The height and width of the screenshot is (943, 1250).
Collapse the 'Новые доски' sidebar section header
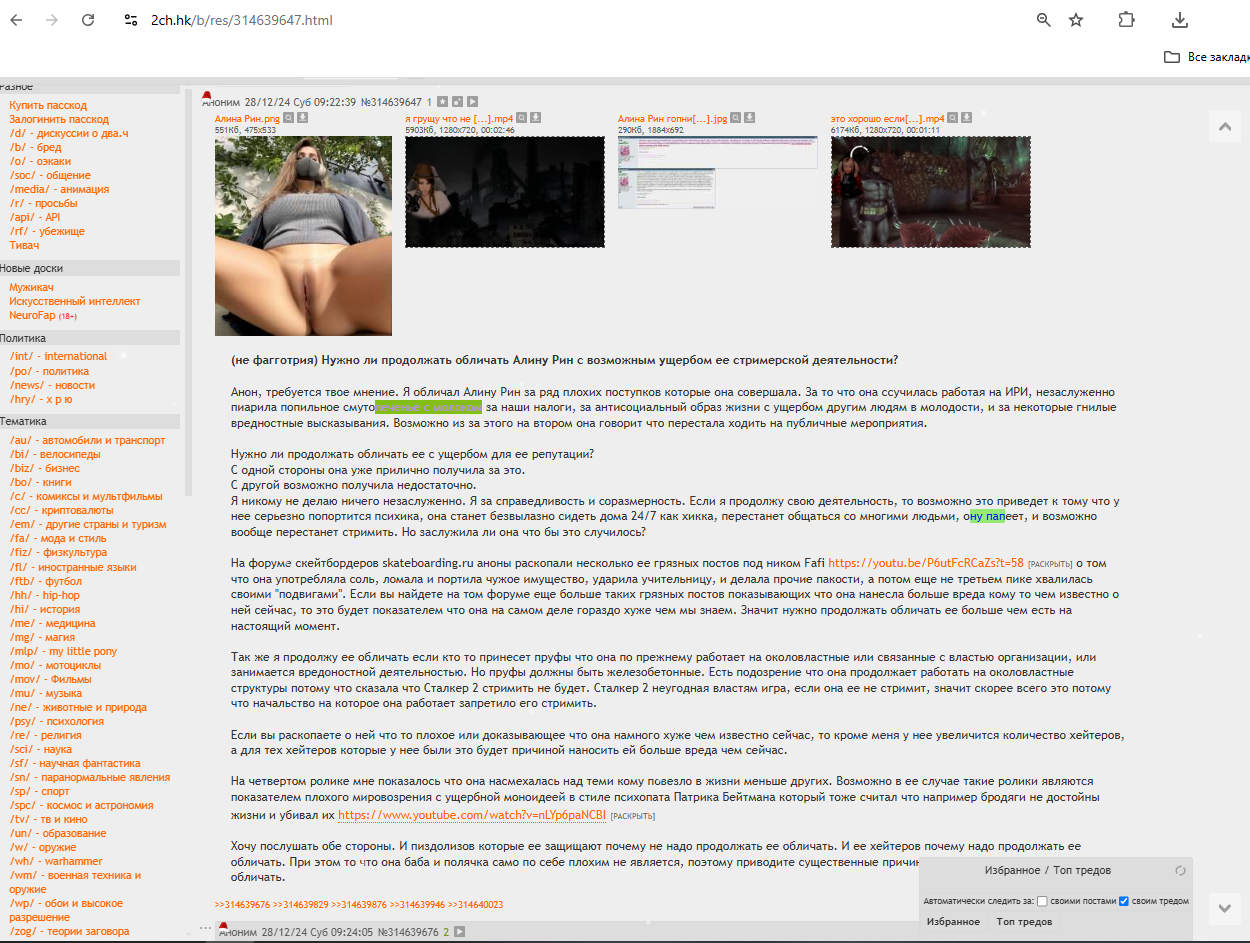pos(90,268)
